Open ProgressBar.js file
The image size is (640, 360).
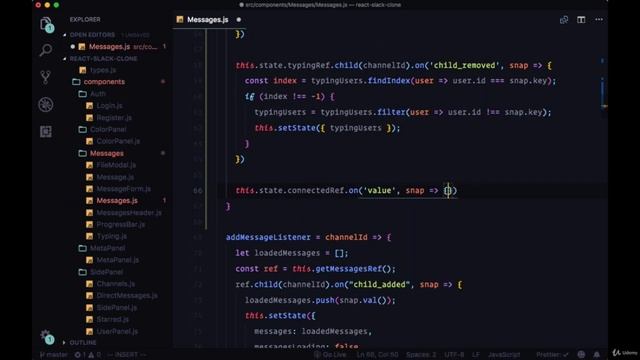121,224
